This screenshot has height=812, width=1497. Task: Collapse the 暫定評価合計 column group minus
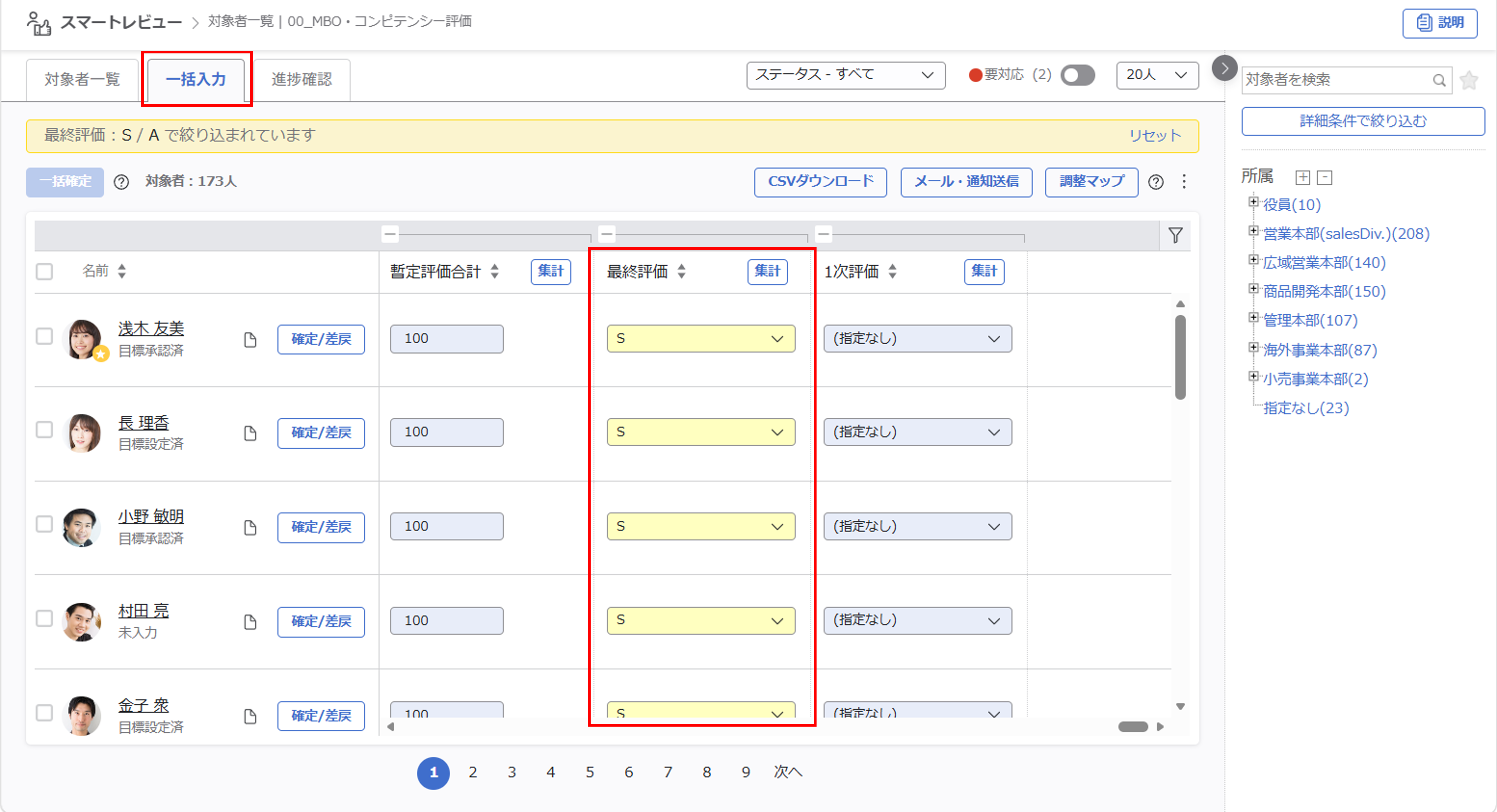point(390,234)
